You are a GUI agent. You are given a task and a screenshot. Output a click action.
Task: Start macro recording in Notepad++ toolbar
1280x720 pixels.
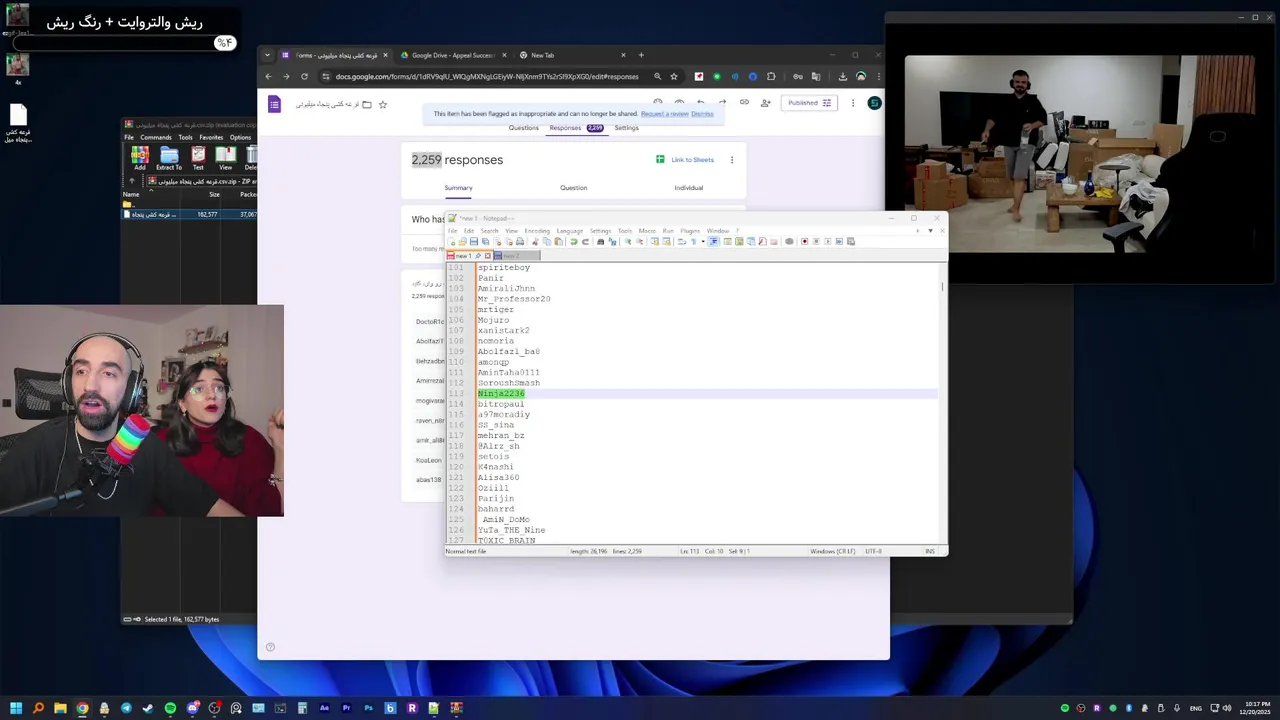click(x=804, y=241)
